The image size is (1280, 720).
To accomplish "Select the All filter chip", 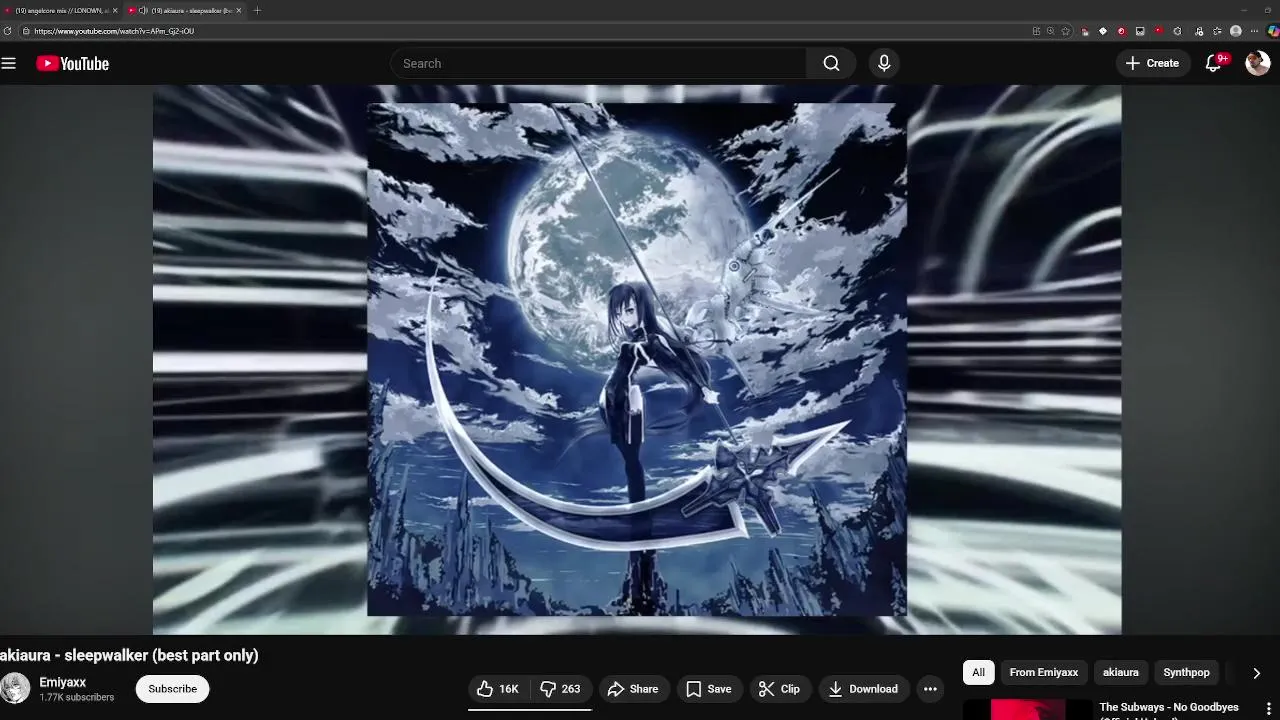I will click(978, 672).
